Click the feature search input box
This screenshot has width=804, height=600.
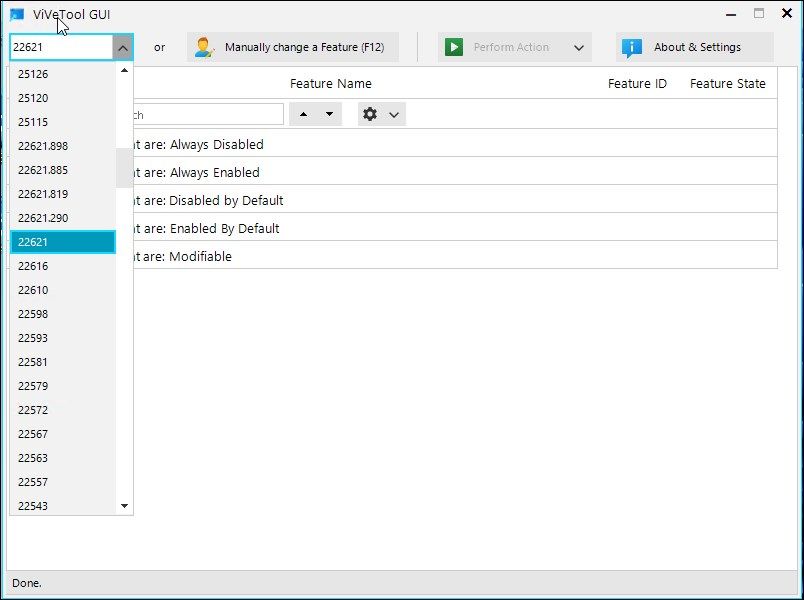tap(210, 113)
